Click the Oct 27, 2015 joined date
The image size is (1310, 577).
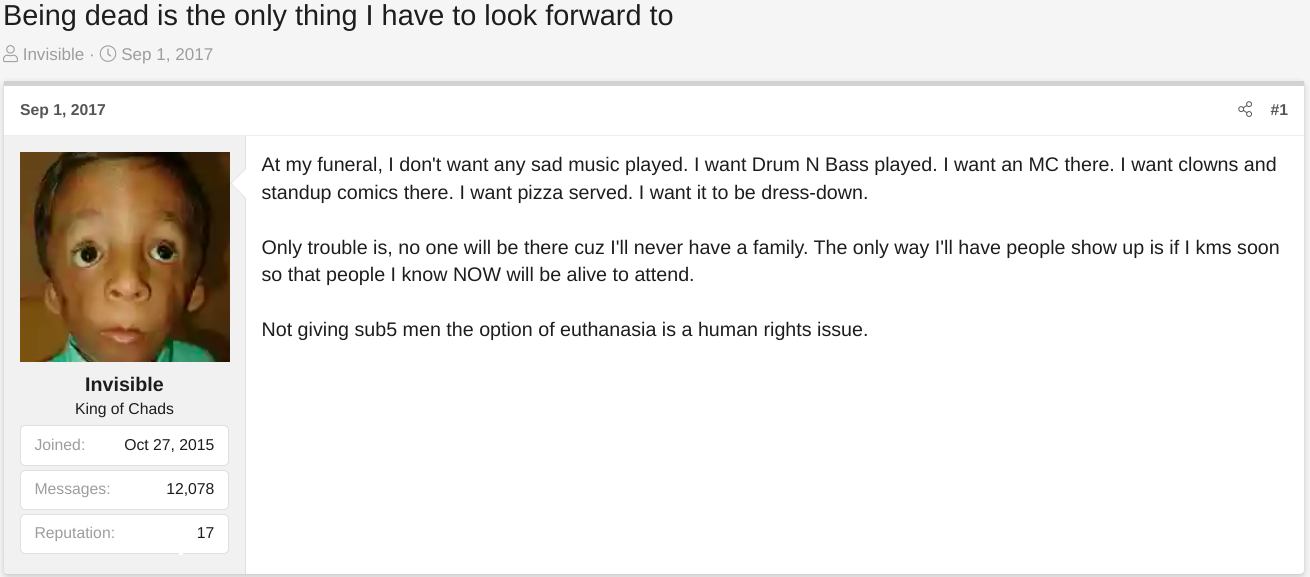point(169,445)
